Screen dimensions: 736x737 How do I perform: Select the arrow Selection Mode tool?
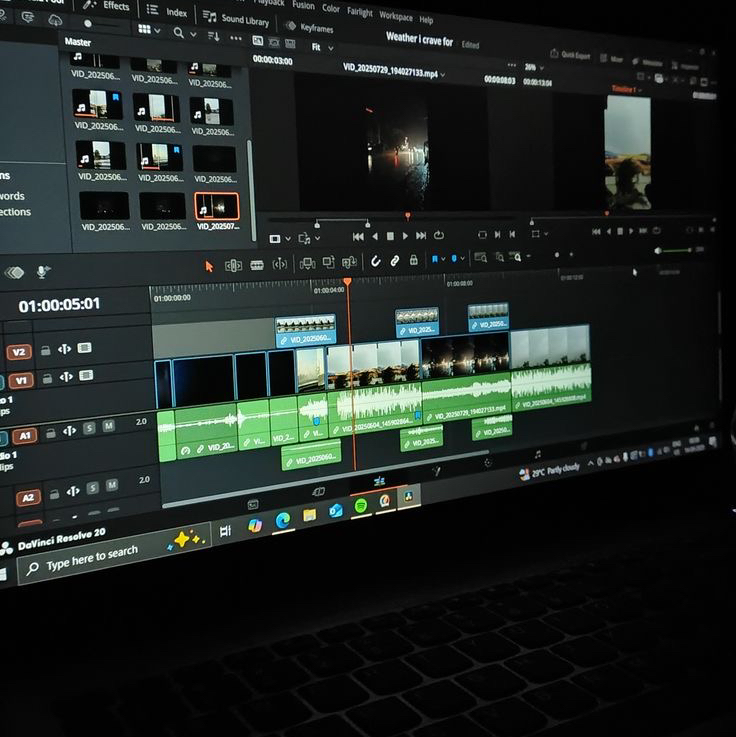(209, 266)
